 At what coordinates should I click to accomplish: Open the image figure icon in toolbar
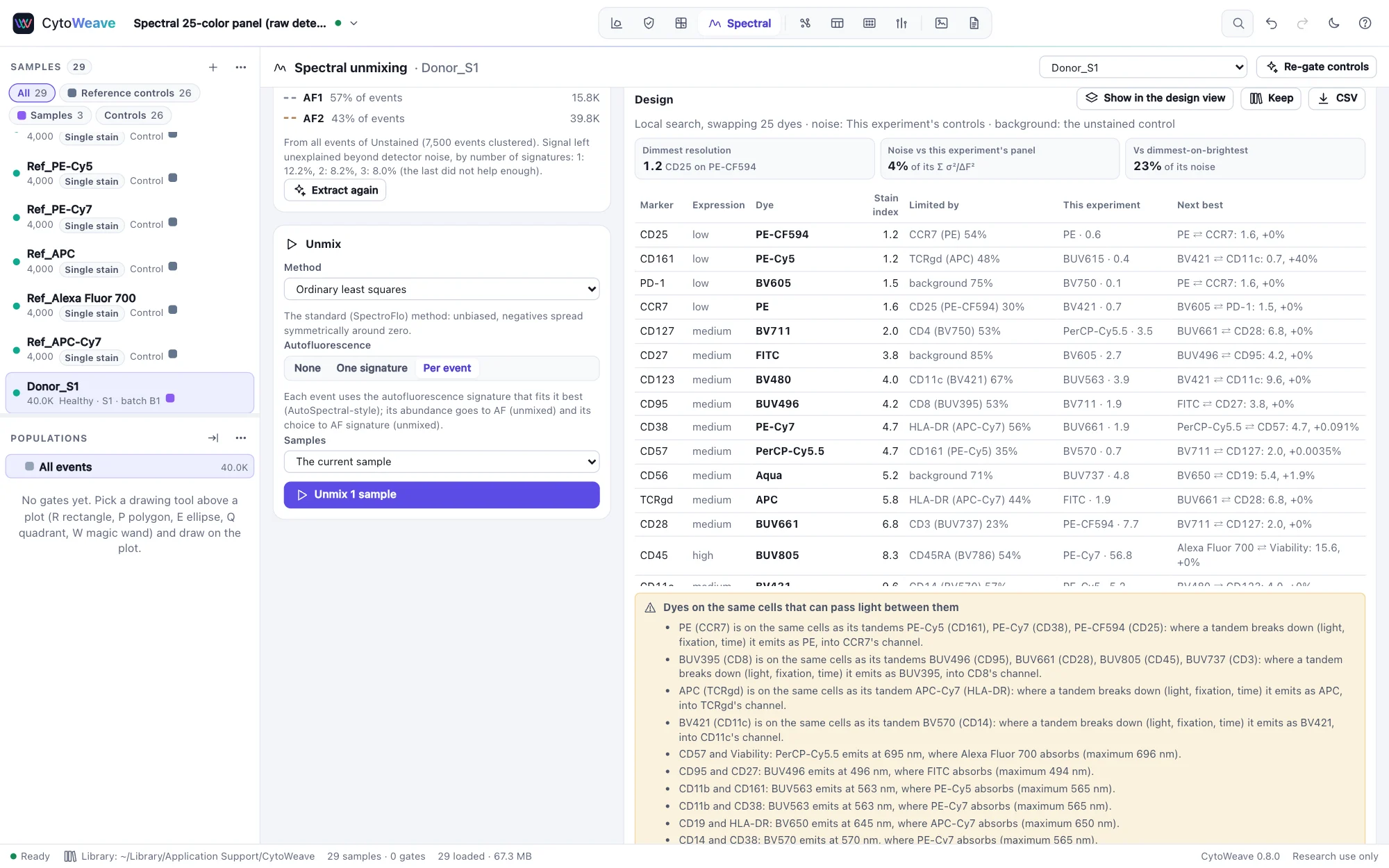pos(942,23)
